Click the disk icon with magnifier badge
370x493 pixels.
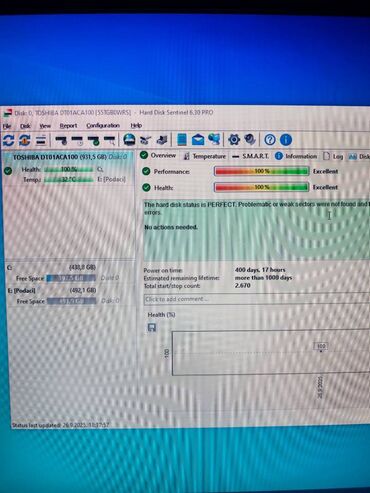(x=110, y=140)
